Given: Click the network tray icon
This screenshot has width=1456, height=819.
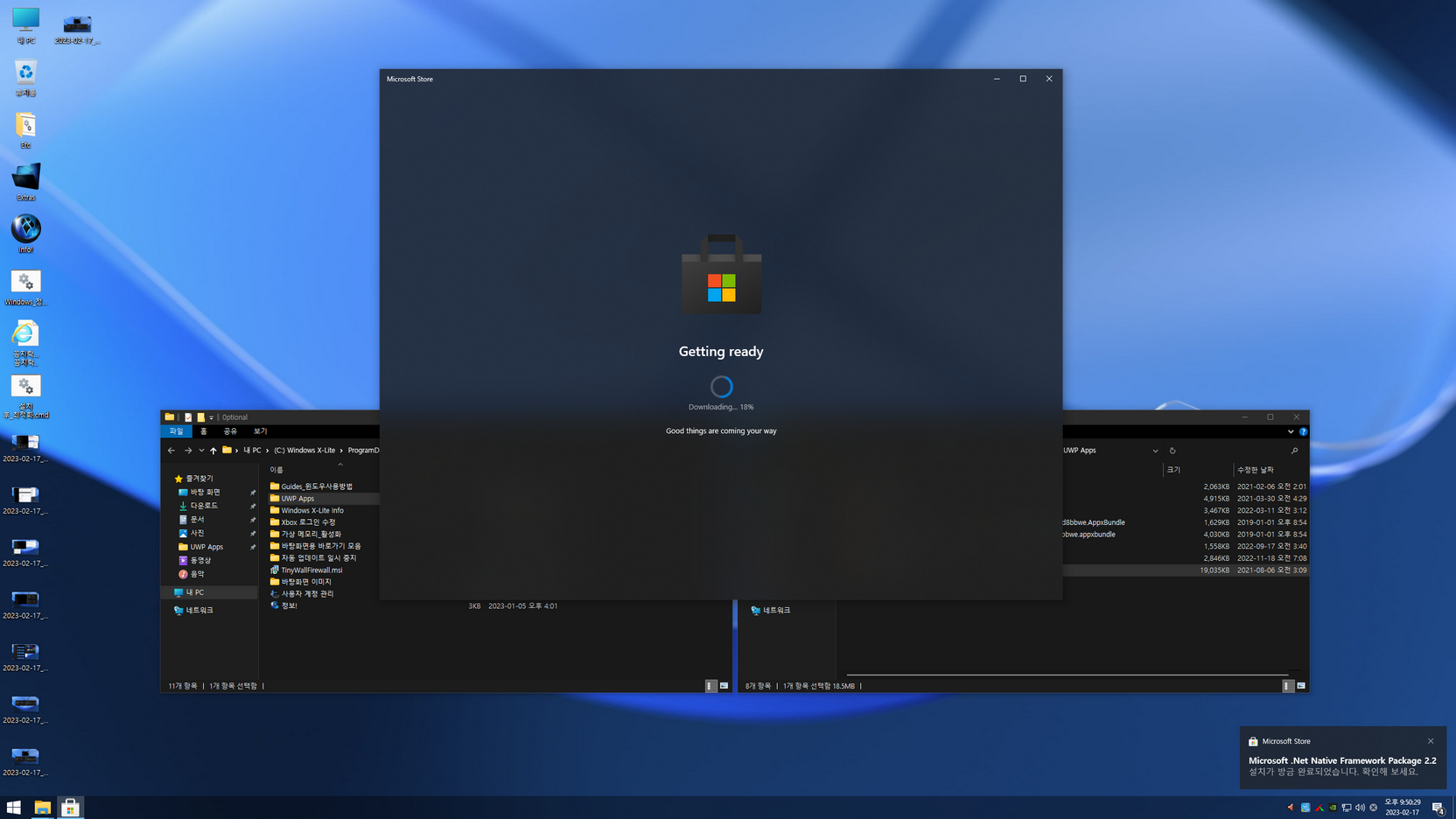Looking at the screenshot, I should pos(1347,808).
